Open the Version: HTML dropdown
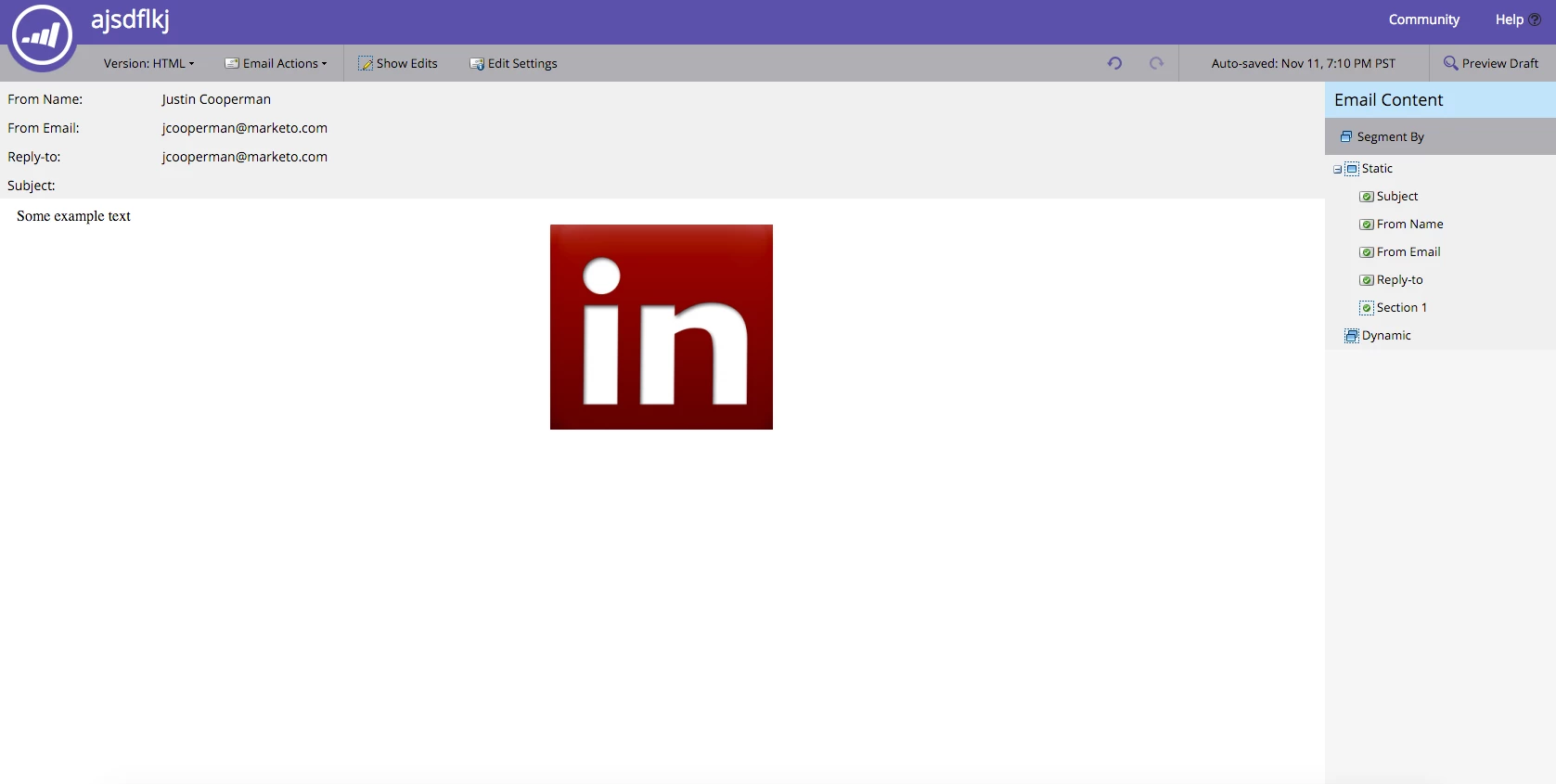Image resolution: width=1556 pixels, height=784 pixels. pos(148,63)
